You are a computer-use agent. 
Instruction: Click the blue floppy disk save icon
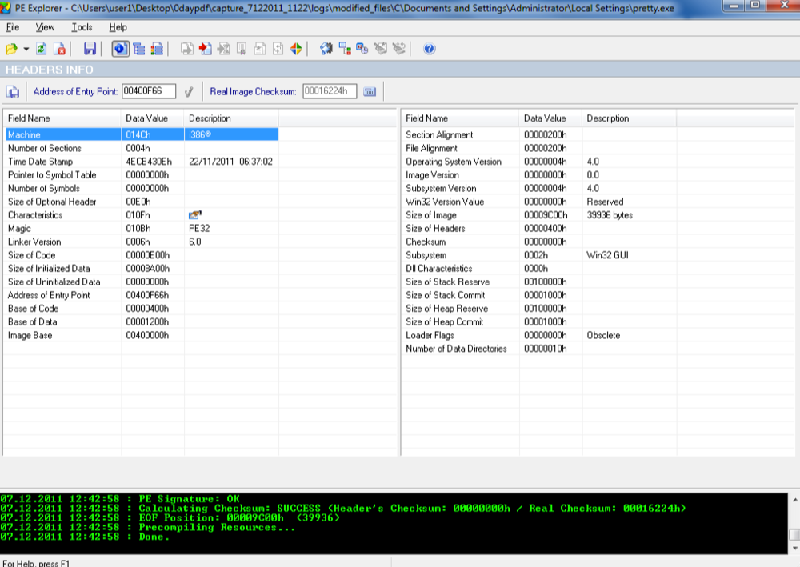click(90, 48)
